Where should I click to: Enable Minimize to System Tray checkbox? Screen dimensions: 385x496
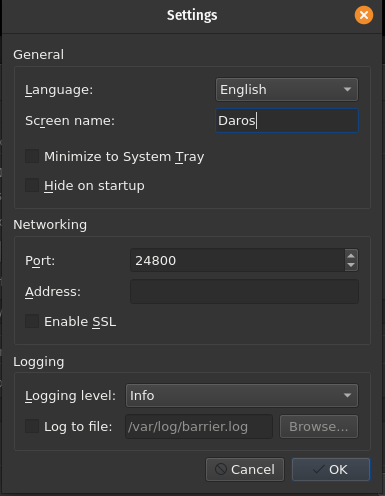click(32, 156)
